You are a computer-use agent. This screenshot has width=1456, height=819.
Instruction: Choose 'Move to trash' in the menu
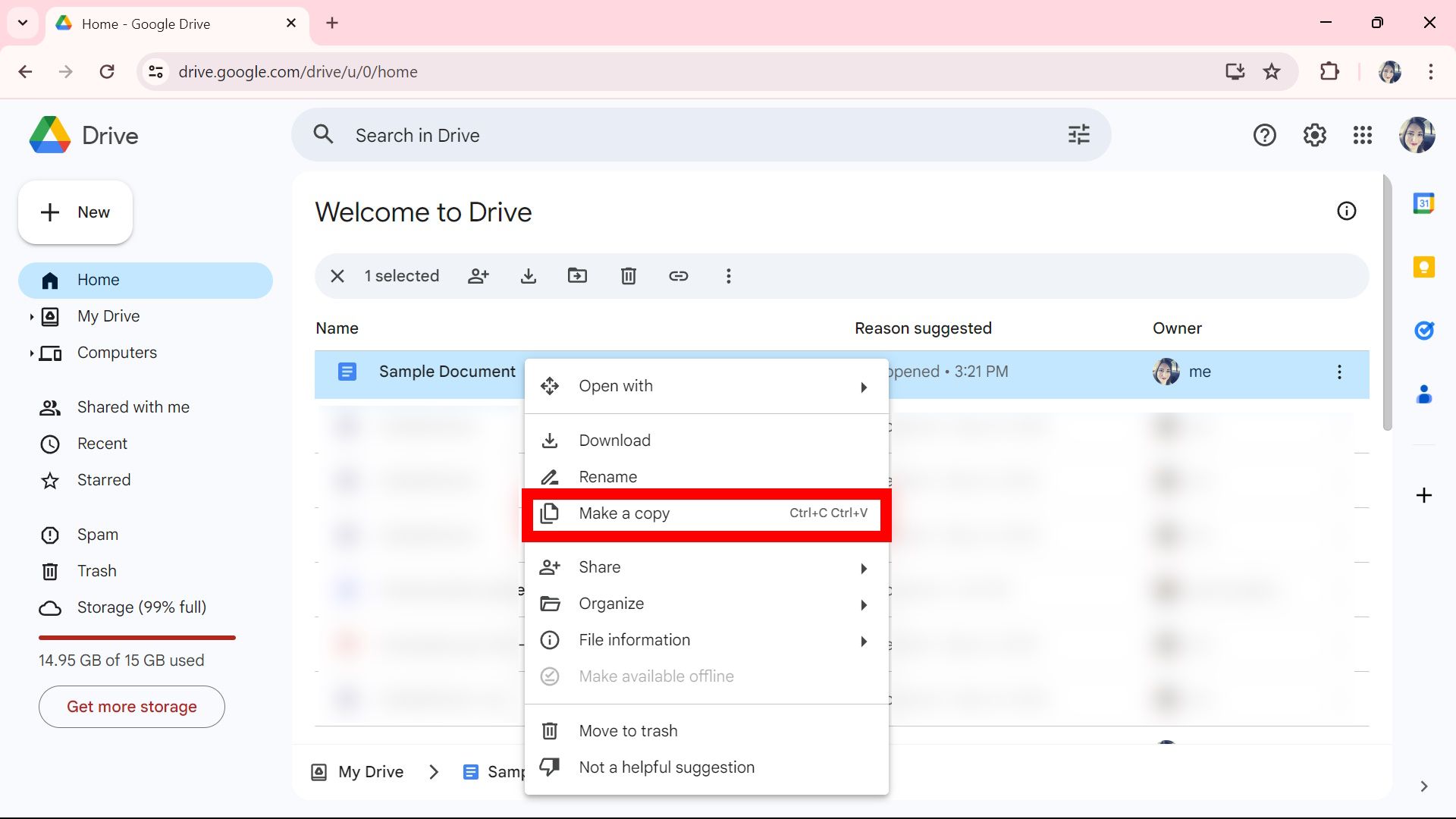pos(628,730)
